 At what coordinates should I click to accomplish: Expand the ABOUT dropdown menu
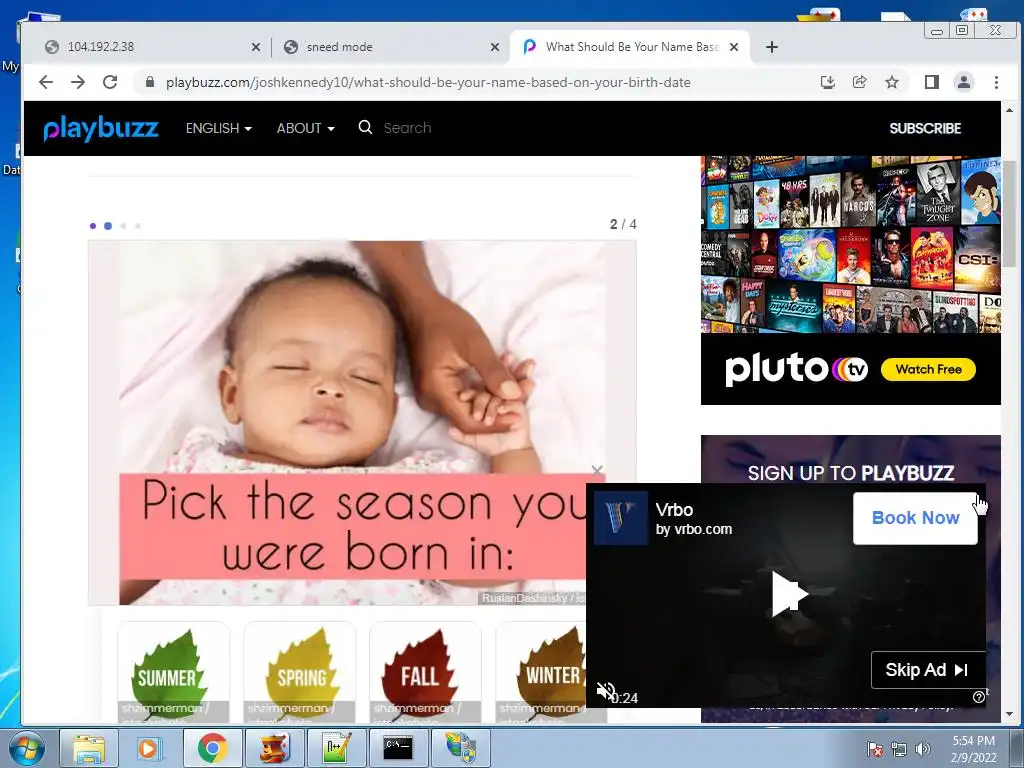tap(305, 128)
